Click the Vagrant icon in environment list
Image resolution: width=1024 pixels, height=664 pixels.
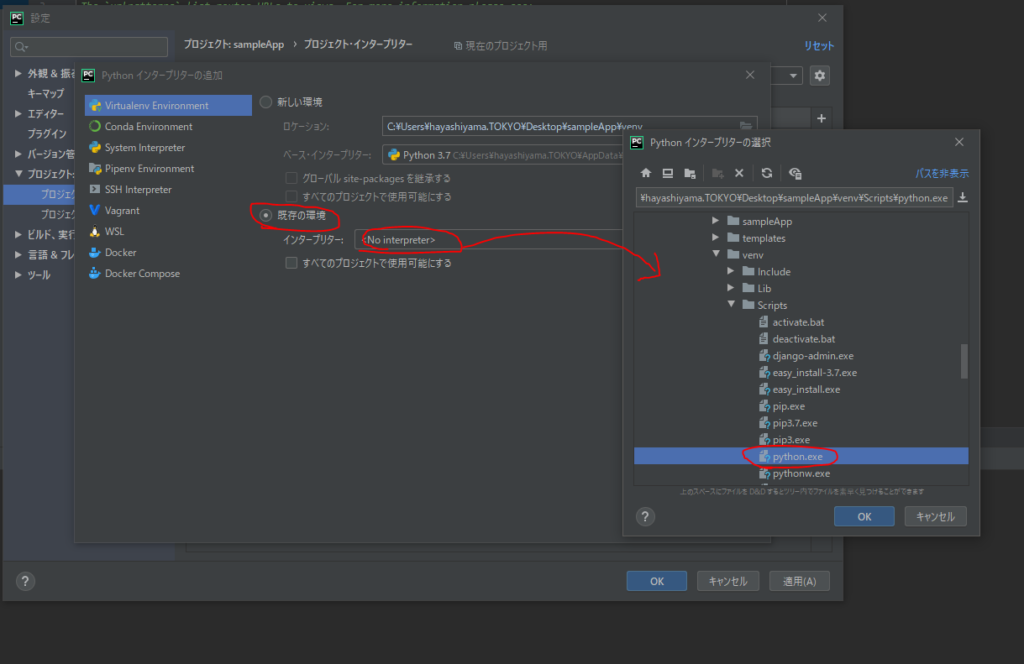click(x=95, y=210)
